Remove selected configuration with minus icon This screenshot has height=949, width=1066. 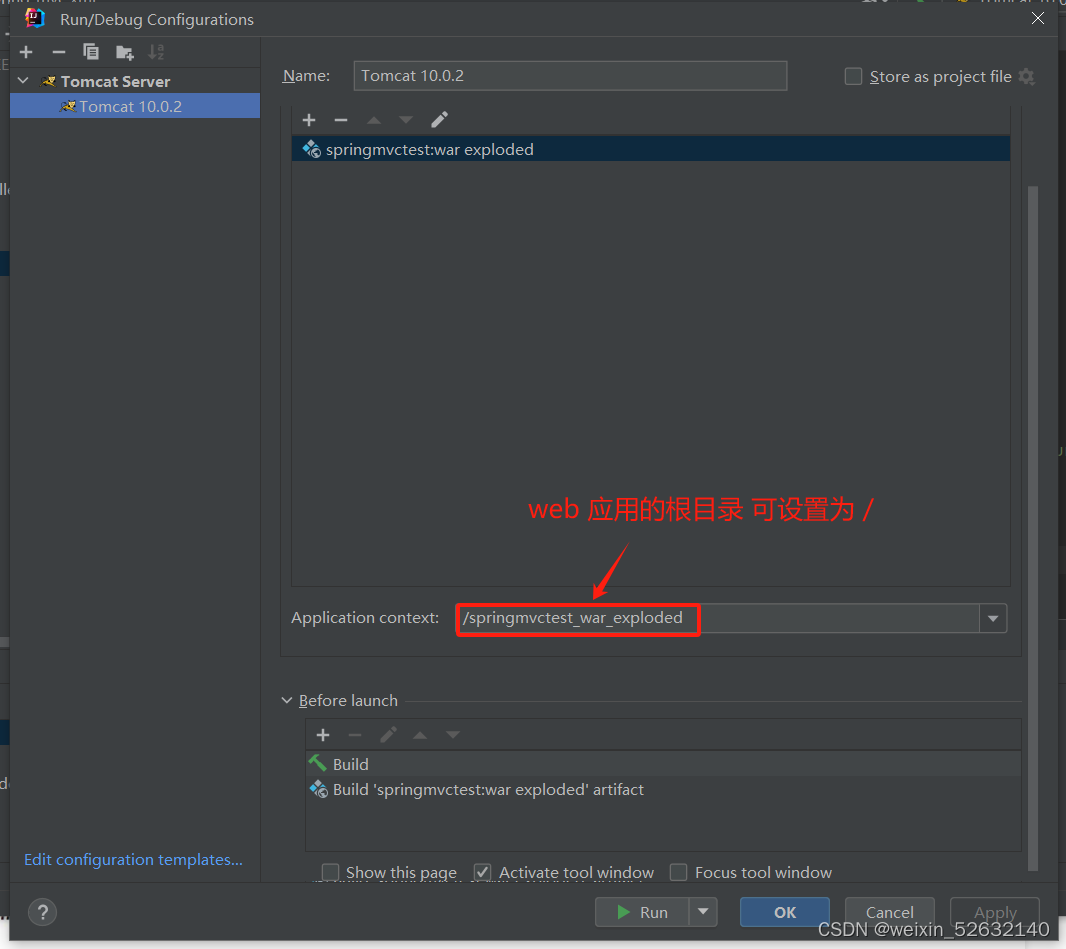click(x=58, y=52)
